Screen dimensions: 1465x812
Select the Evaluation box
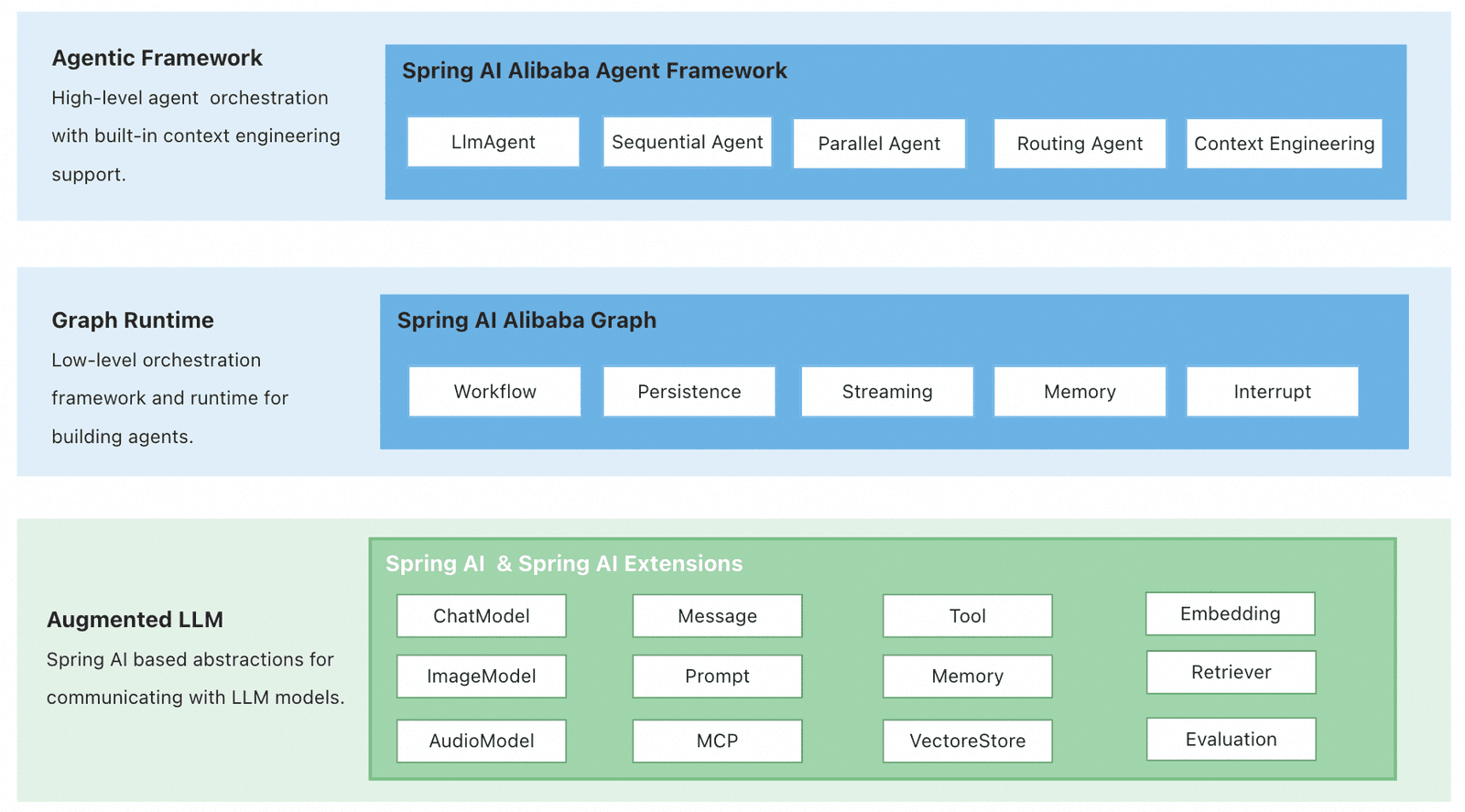click(1232, 739)
